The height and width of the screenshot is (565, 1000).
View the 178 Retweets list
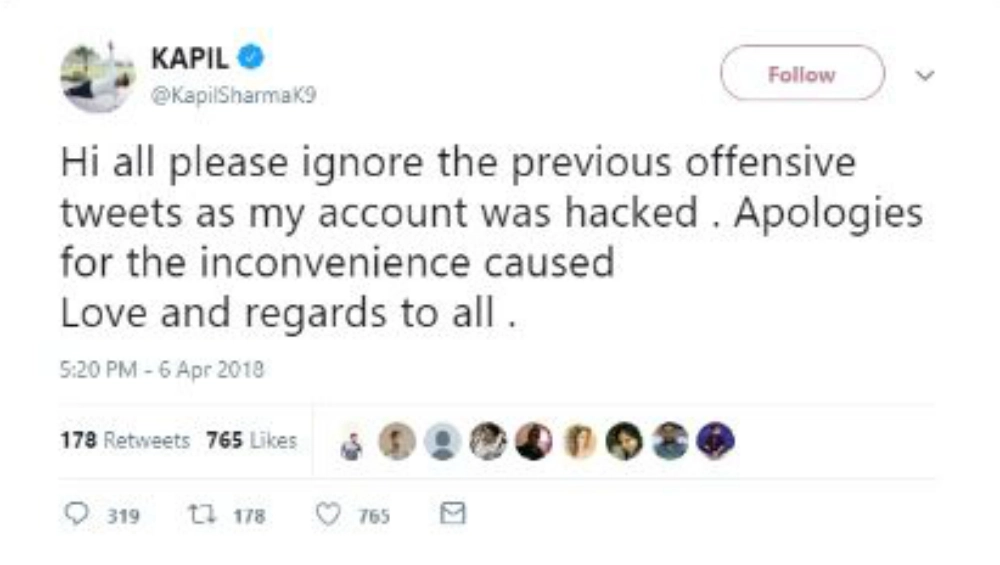[125, 440]
